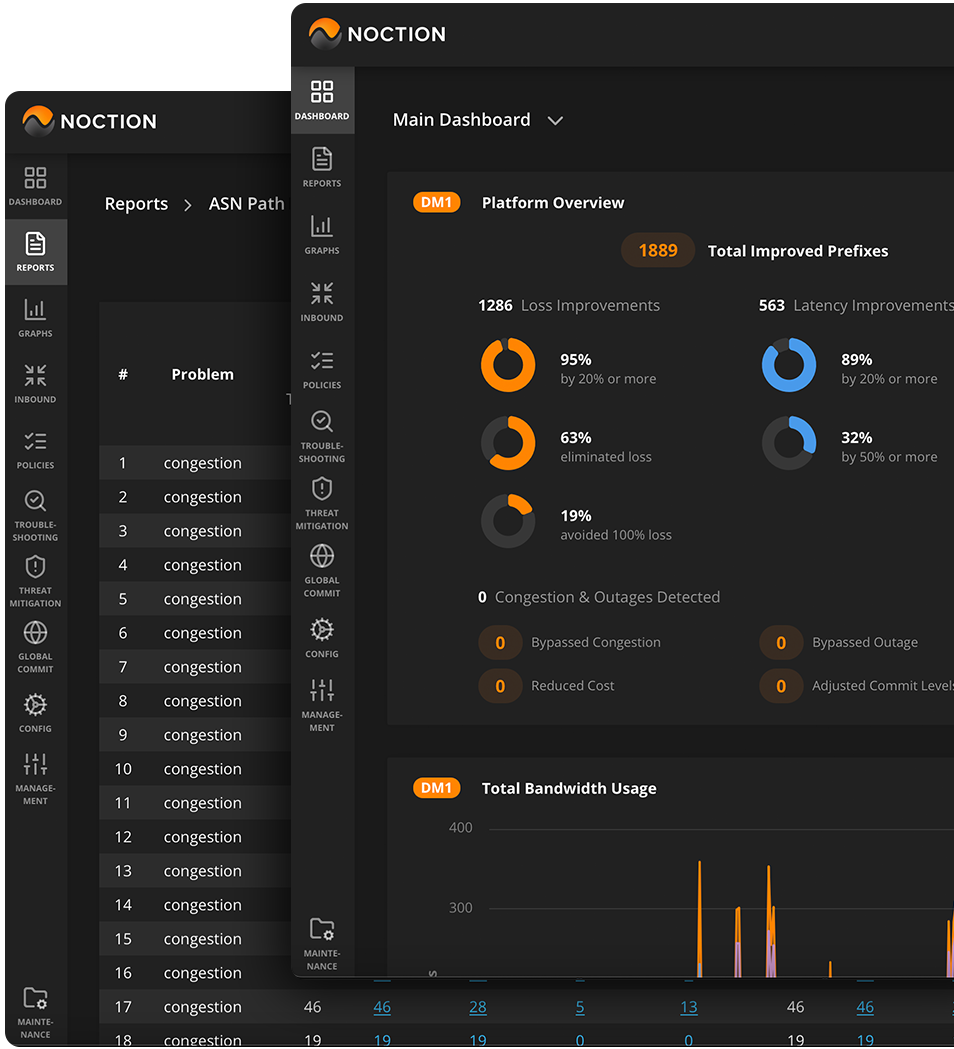954x1049 pixels.
Task: Click the Reports breadcrumb in the back window
Action: pos(136,204)
